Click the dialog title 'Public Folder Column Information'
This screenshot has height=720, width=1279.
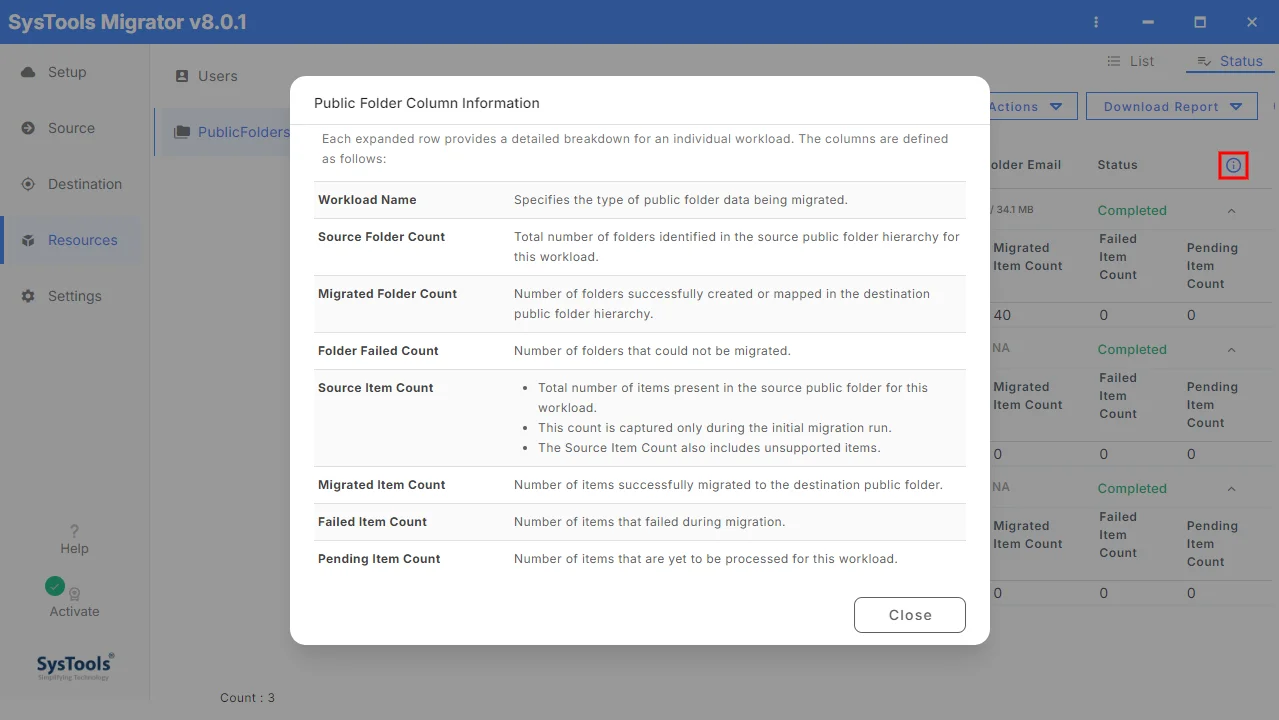click(x=427, y=103)
